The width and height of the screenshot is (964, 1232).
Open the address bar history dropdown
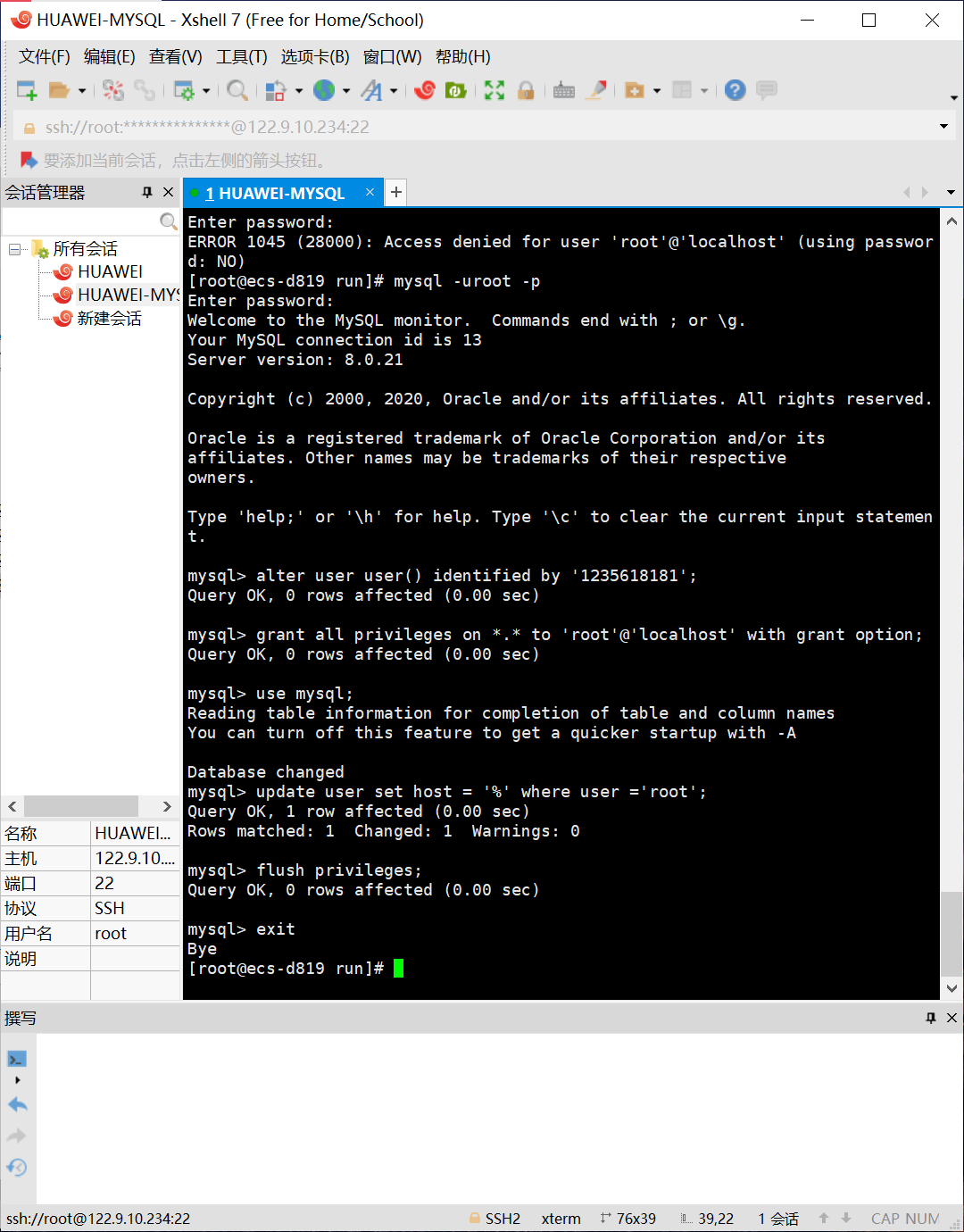click(x=943, y=127)
